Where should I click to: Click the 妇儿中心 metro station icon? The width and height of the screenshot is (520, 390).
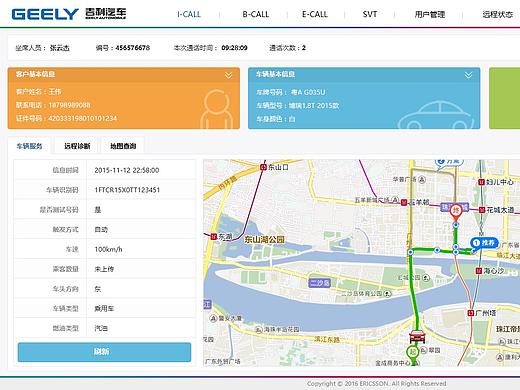click(x=481, y=182)
